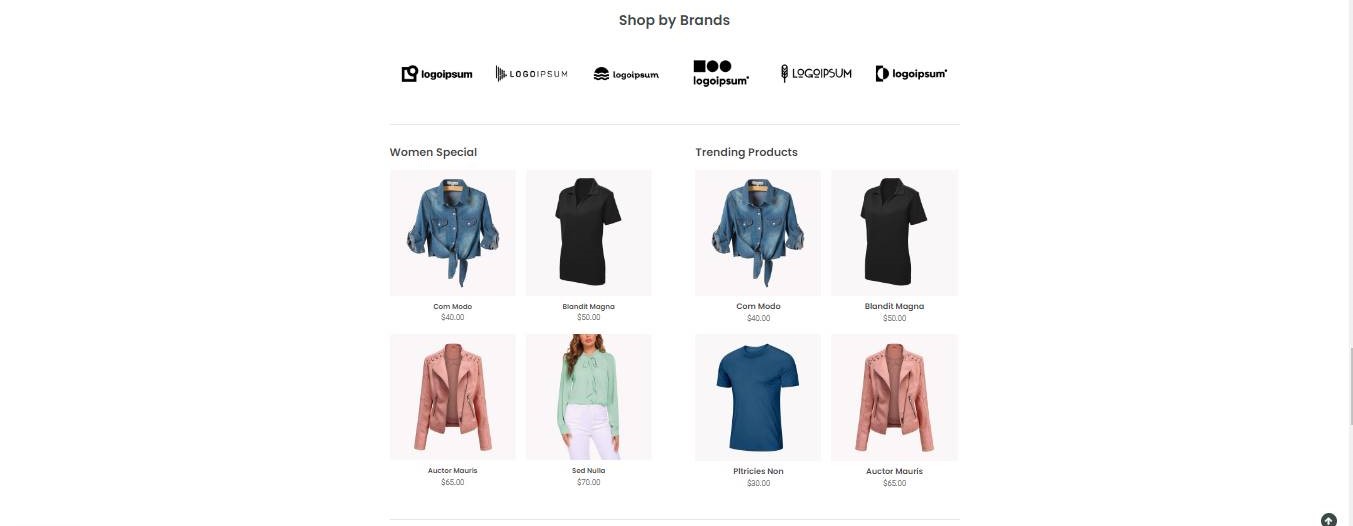
Task: Open the feather LOGOIPSUM brand logo
Action: pos(816,74)
